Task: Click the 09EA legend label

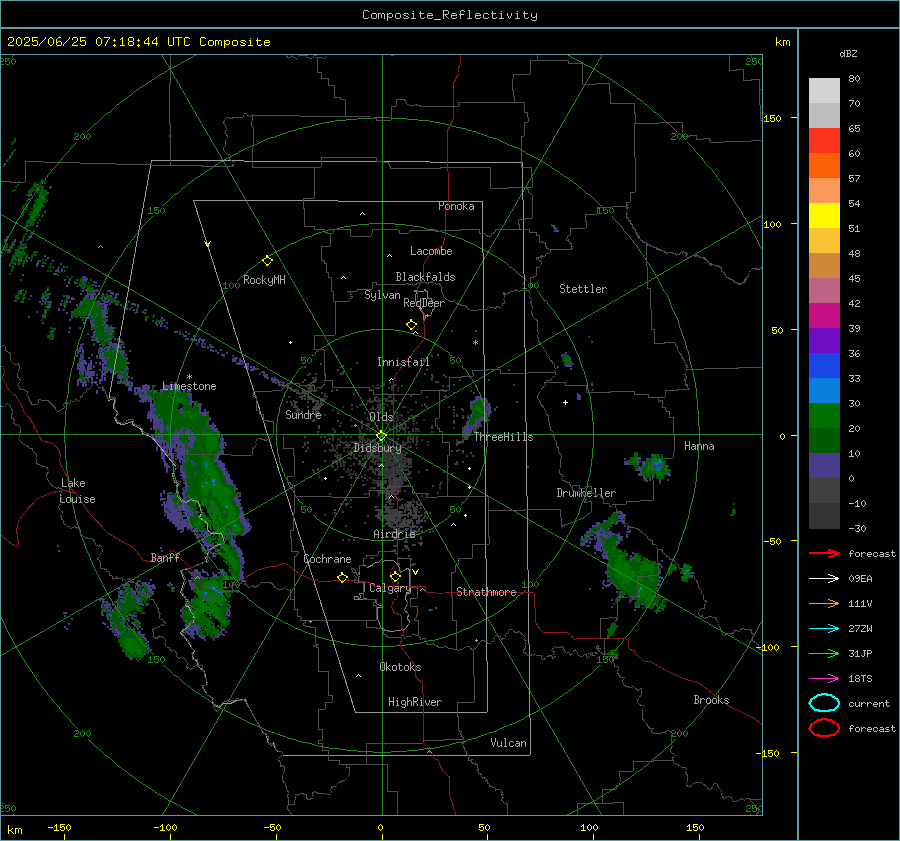Action: click(x=860, y=579)
